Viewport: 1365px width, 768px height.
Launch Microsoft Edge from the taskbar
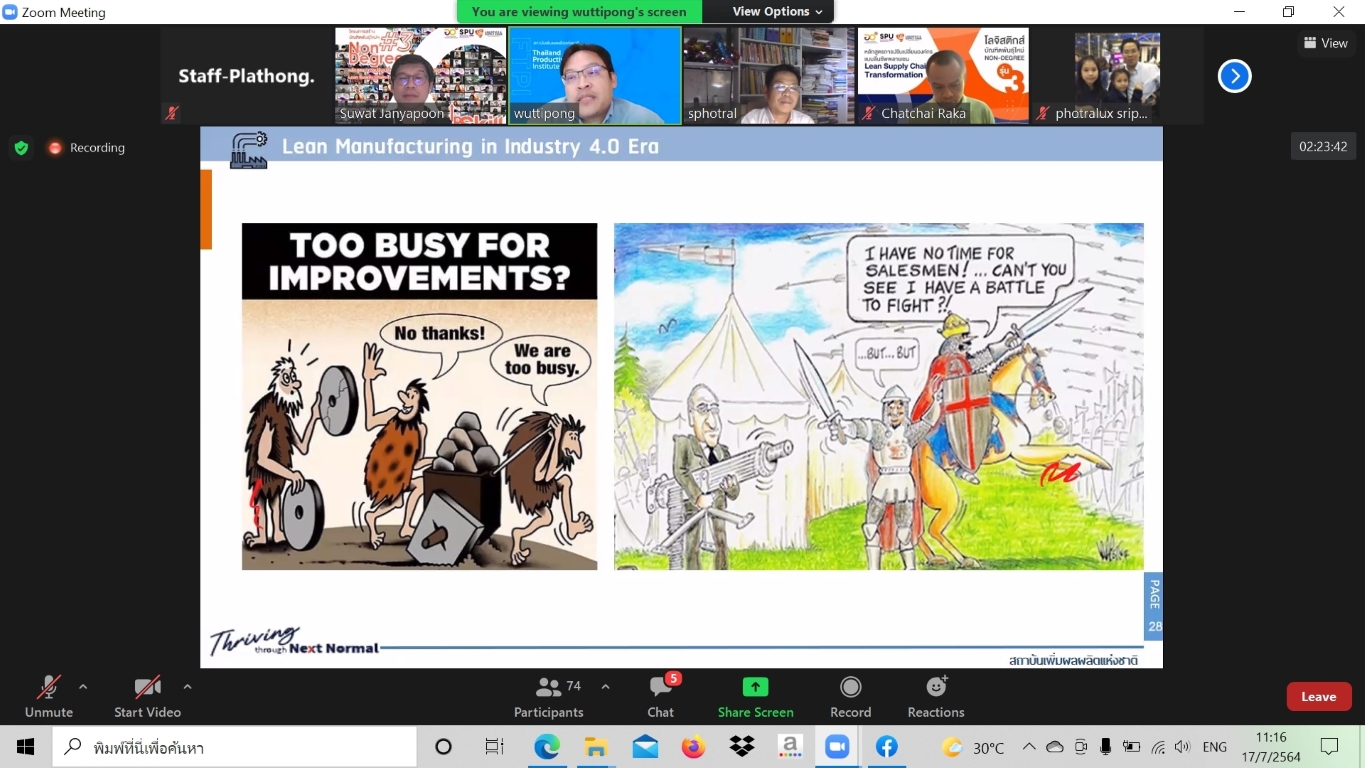click(x=547, y=747)
